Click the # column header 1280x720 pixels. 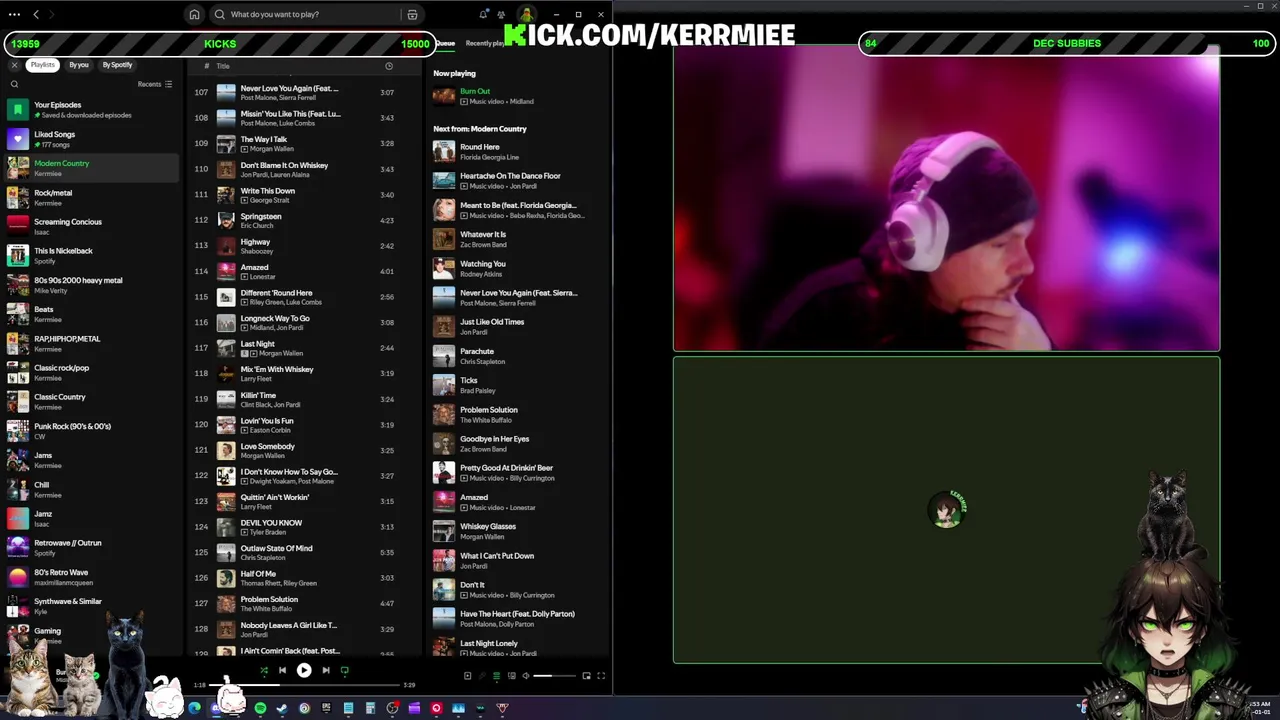tap(207, 66)
